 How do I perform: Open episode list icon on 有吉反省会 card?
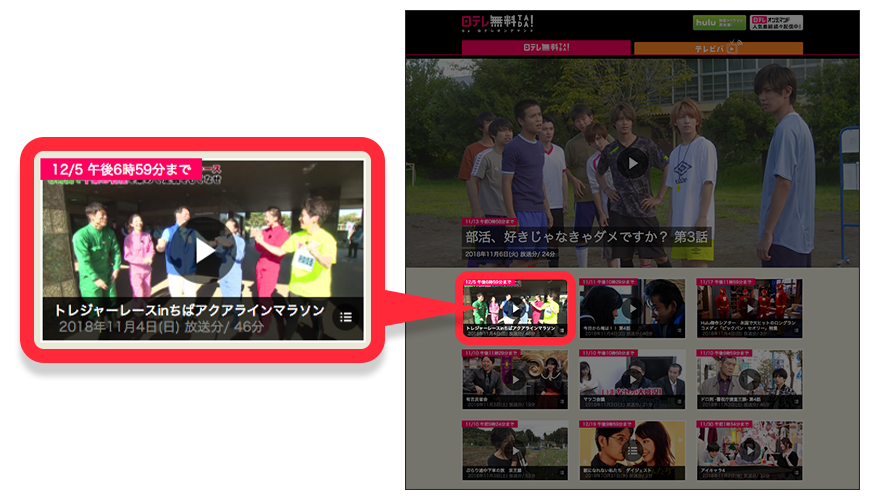click(x=561, y=402)
